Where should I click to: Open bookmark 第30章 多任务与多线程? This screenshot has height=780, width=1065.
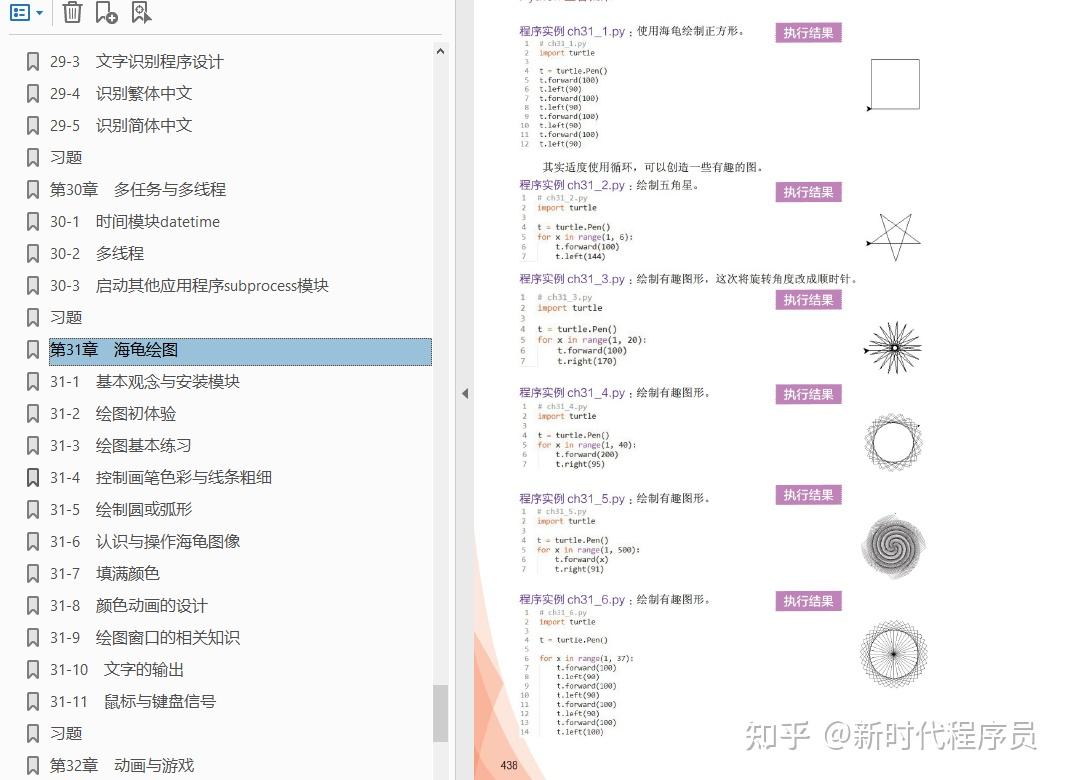pyautogui.click(x=138, y=190)
